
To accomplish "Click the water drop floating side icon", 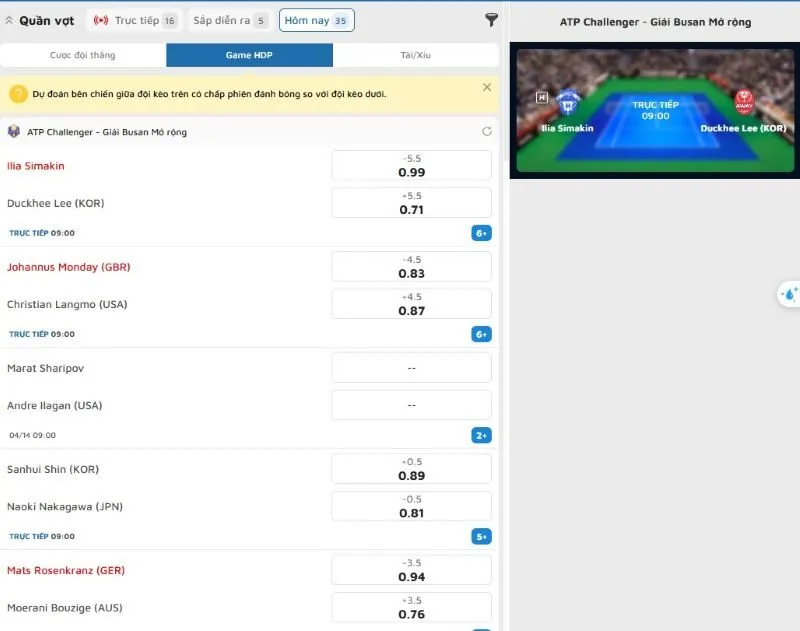I will pos(789,294).
